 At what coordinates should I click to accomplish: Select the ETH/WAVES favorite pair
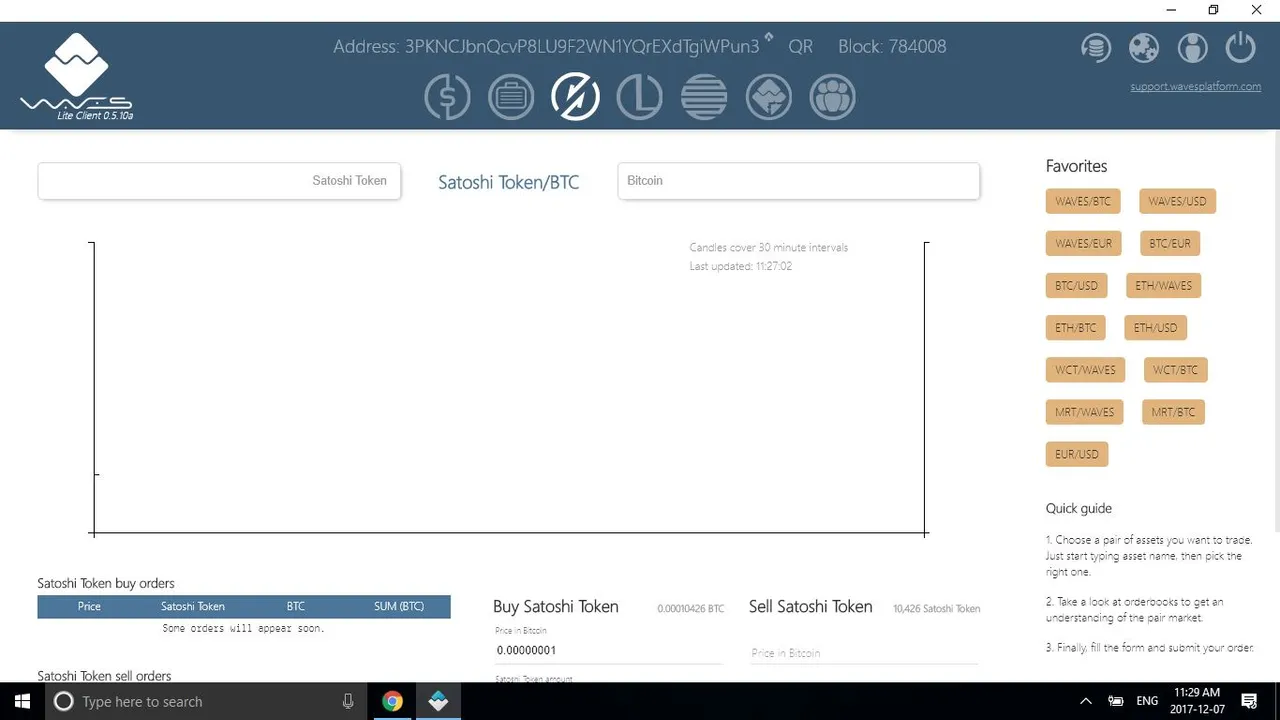1163,285
